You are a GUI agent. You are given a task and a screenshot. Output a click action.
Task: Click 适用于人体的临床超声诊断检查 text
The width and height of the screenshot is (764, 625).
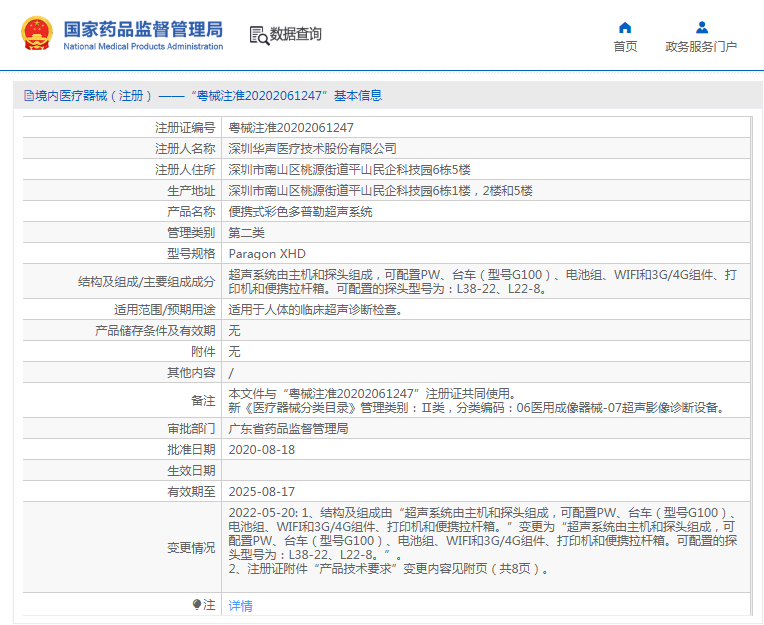click(316, 309)
